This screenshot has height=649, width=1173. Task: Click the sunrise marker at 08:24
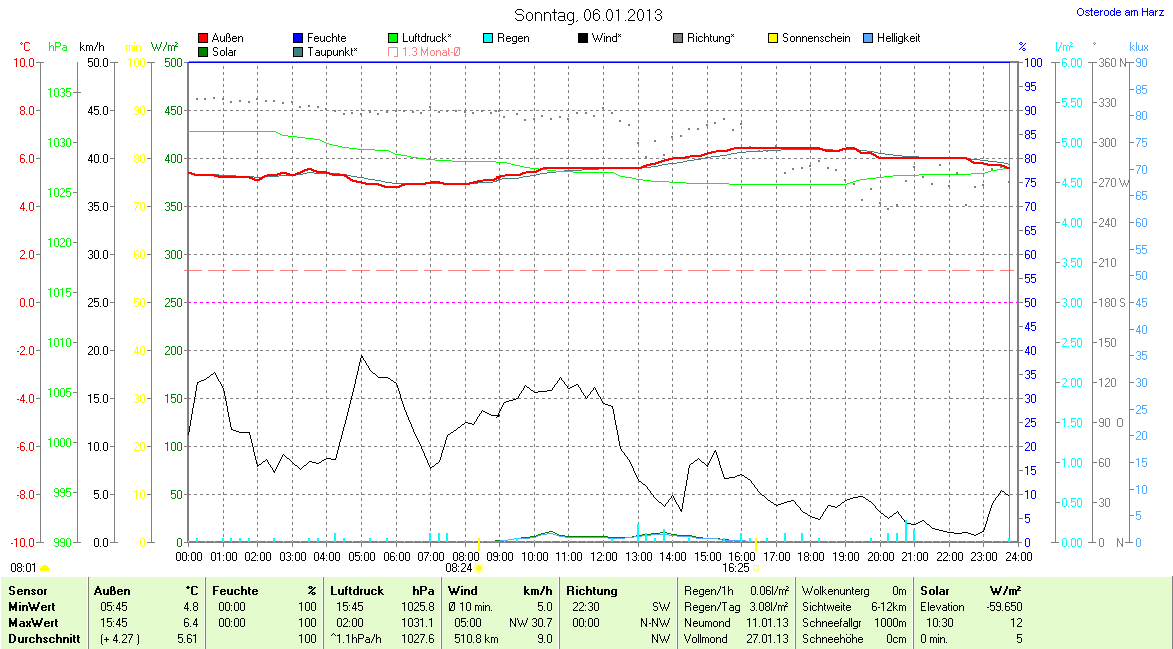click(x=479, y=567)
